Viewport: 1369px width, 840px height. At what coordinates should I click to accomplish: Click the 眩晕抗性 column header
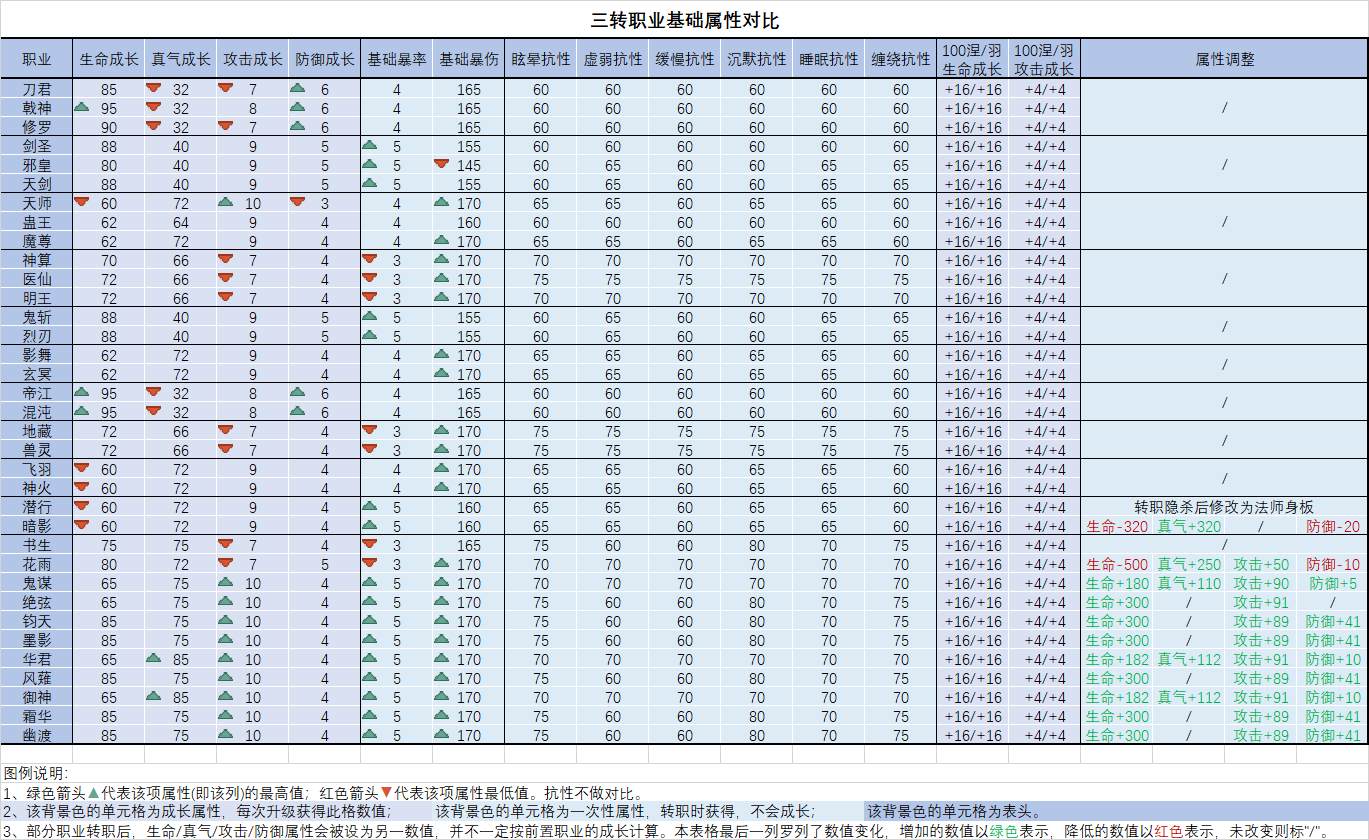coord(541,59)
